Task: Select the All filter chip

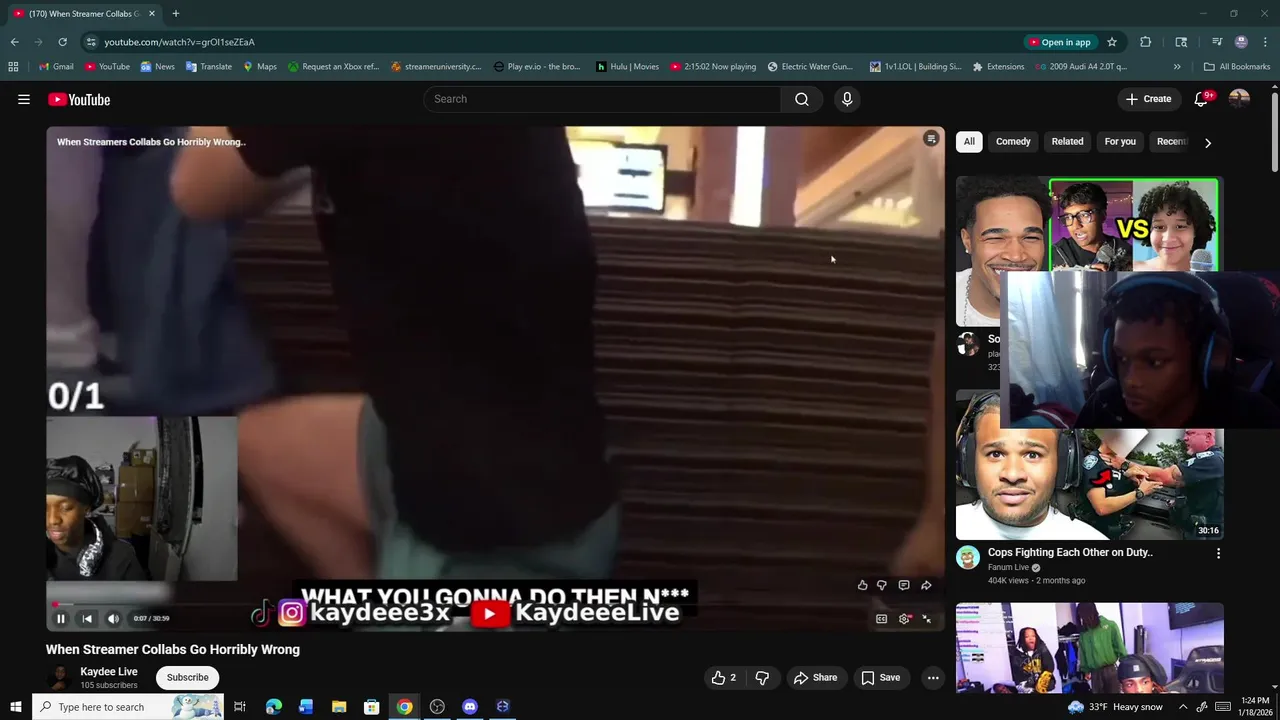Action: pos(969,142)
